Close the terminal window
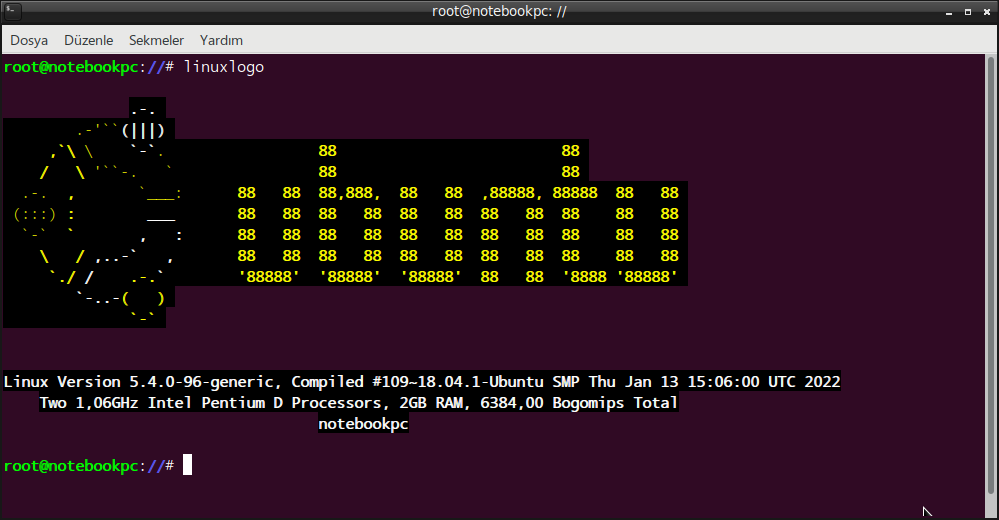Viewport: 999px width, 520px height. (x=987, y=12)
